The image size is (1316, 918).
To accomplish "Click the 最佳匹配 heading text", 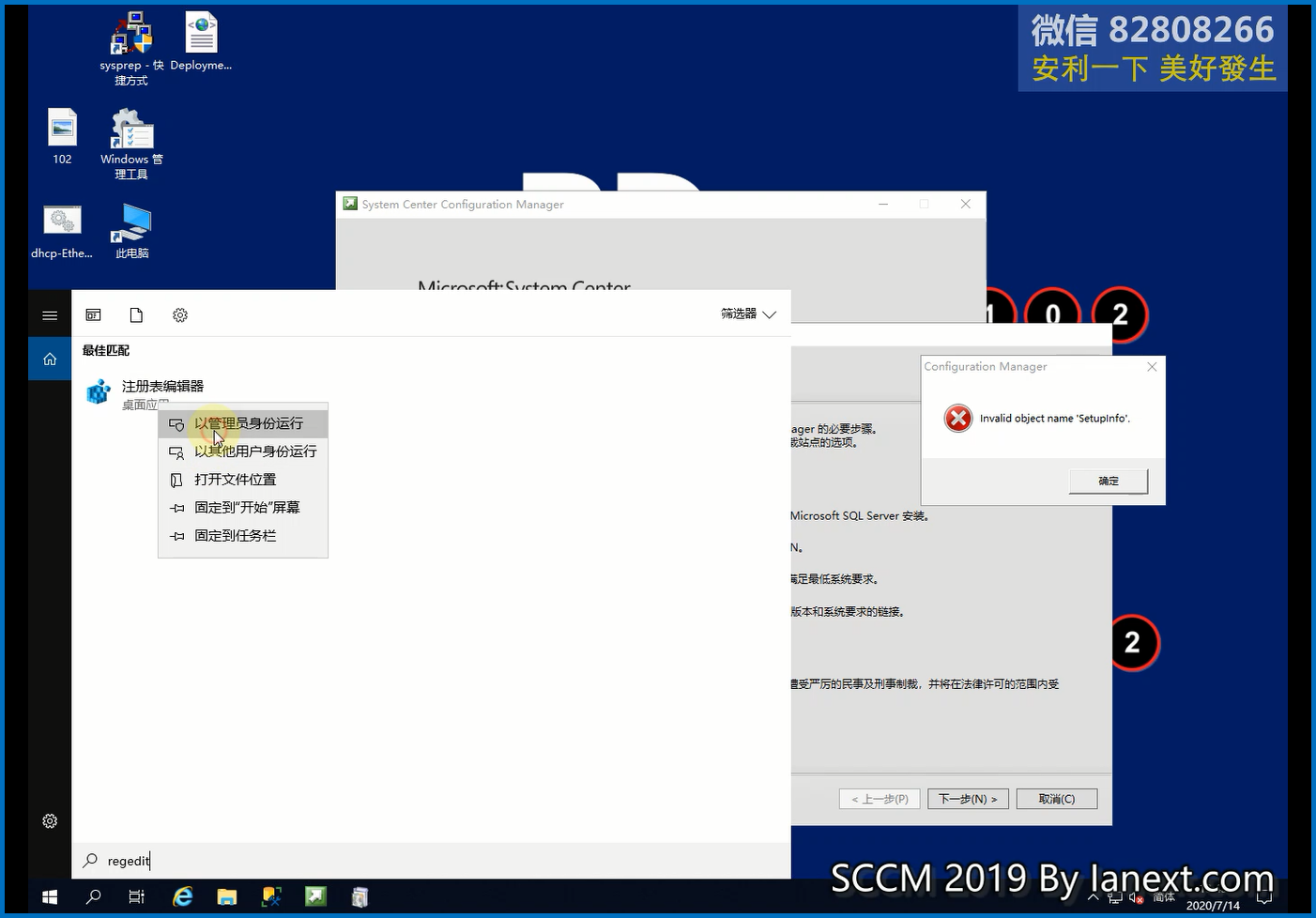I will 106,350.
